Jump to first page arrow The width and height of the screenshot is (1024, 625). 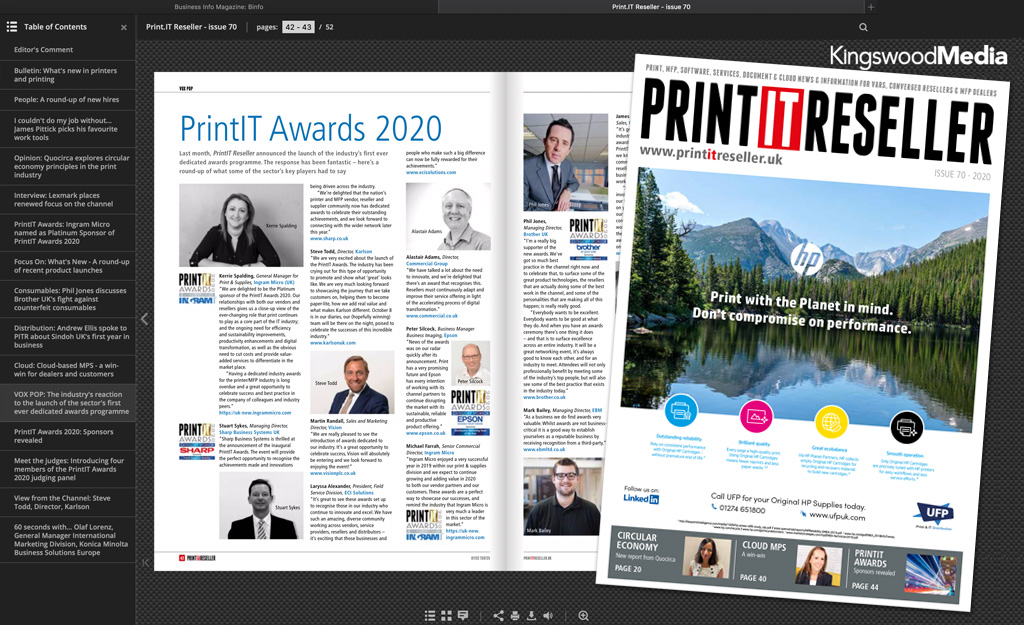tap(145, 562)
